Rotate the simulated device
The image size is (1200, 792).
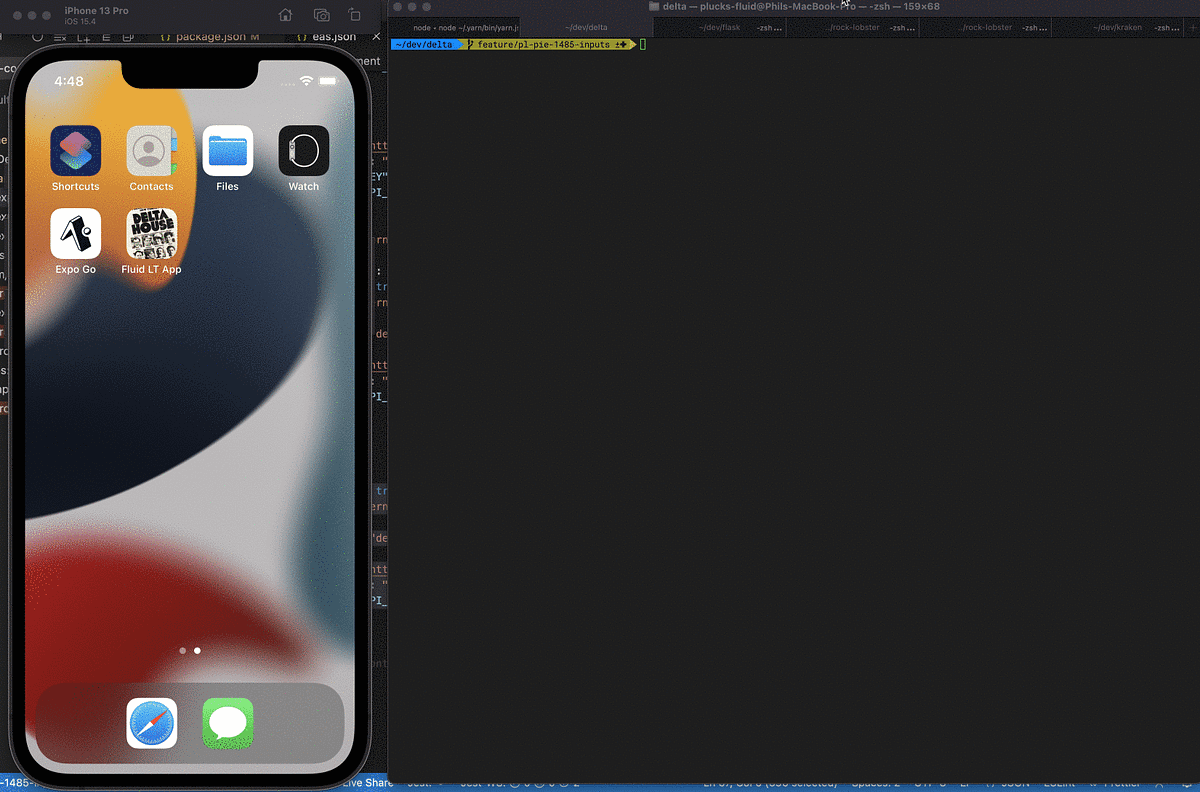tap(354, 14)
